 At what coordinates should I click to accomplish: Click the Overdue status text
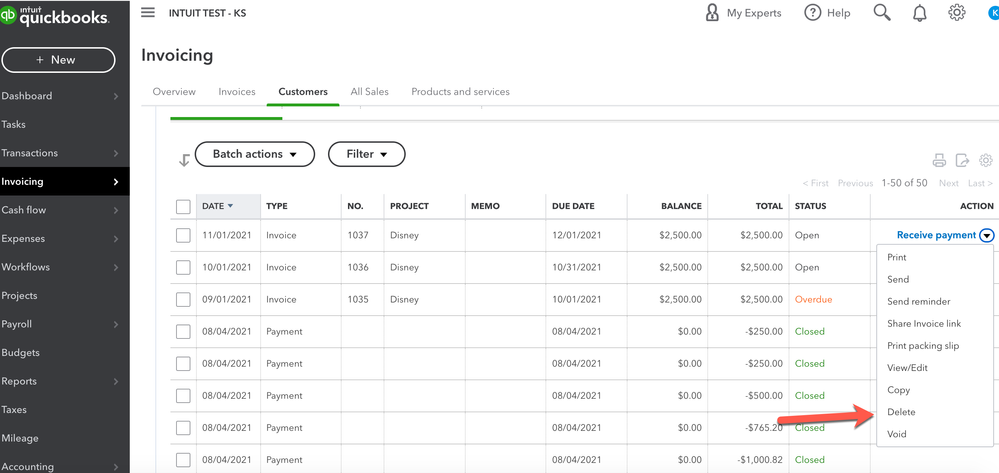tap(813, 300)
